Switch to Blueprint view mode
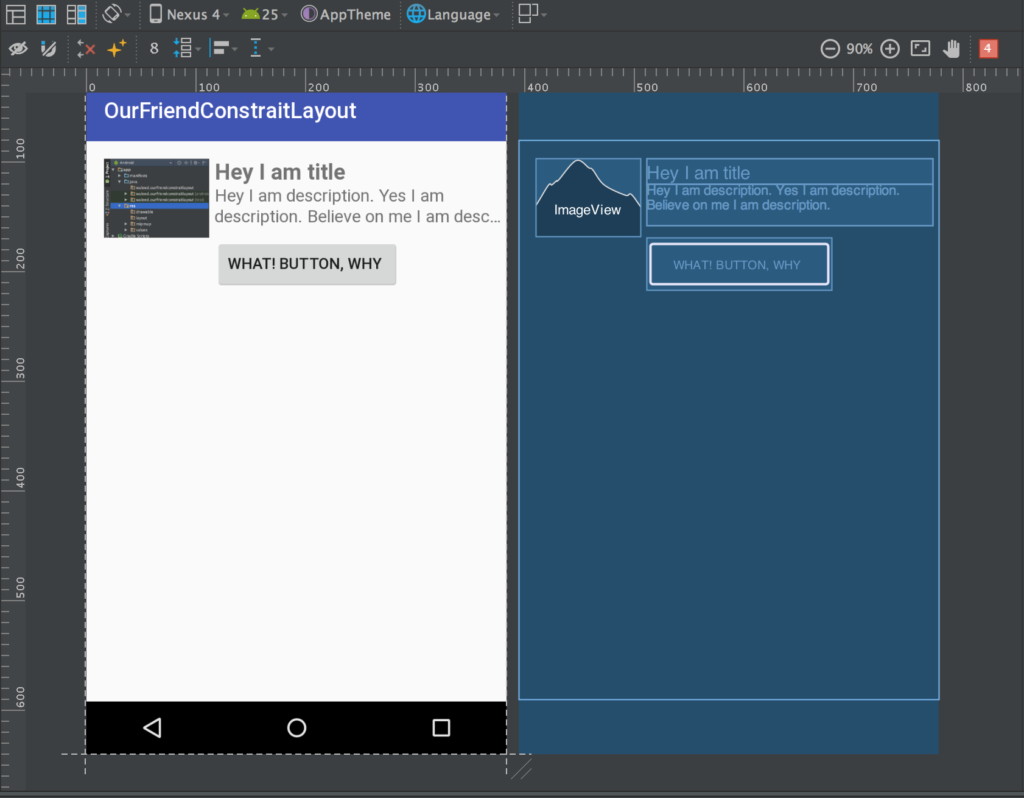Screen dimensions: 1024x798 pos(46,14)
